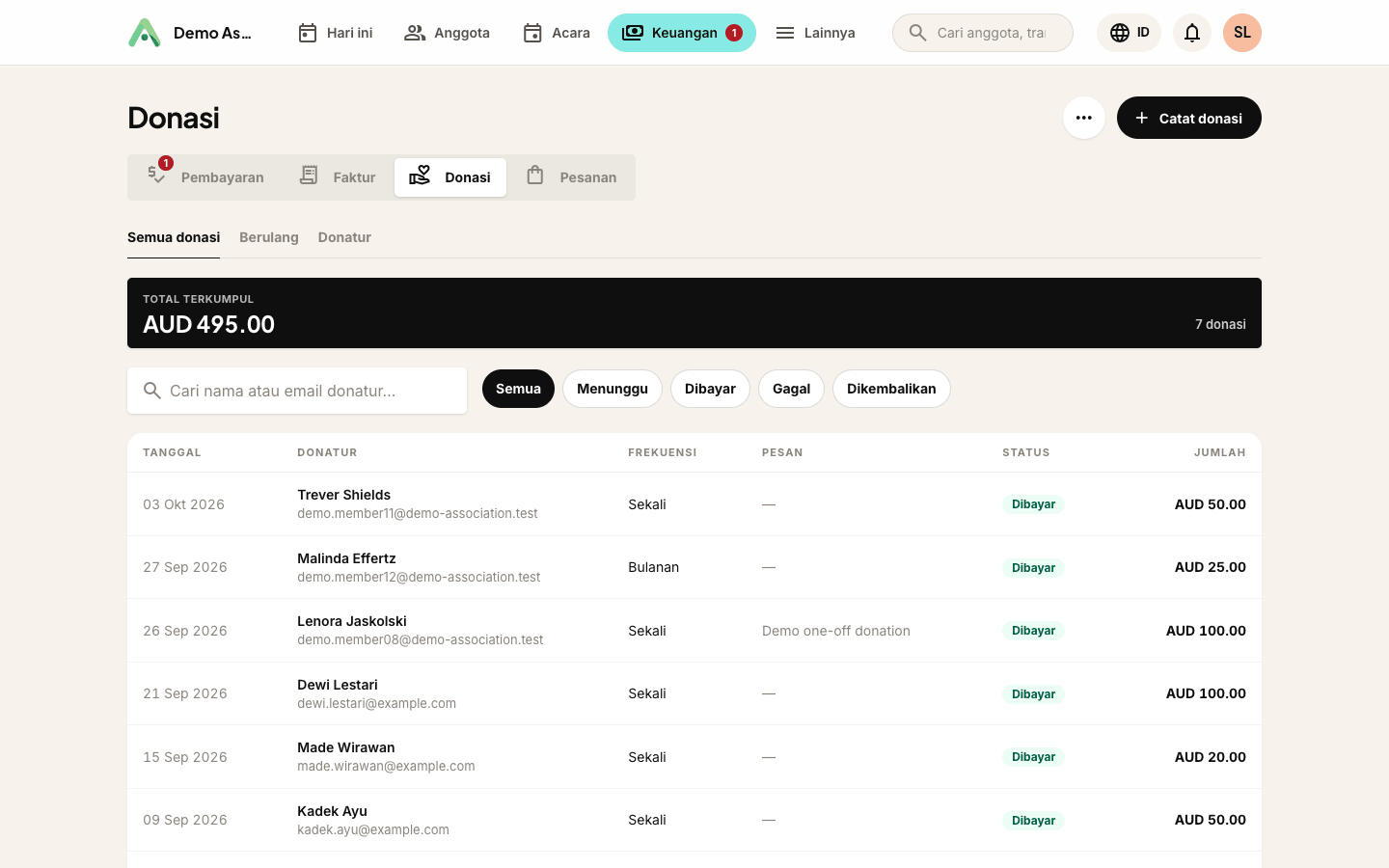Filter donations by Semua

(x=518, y=389)
